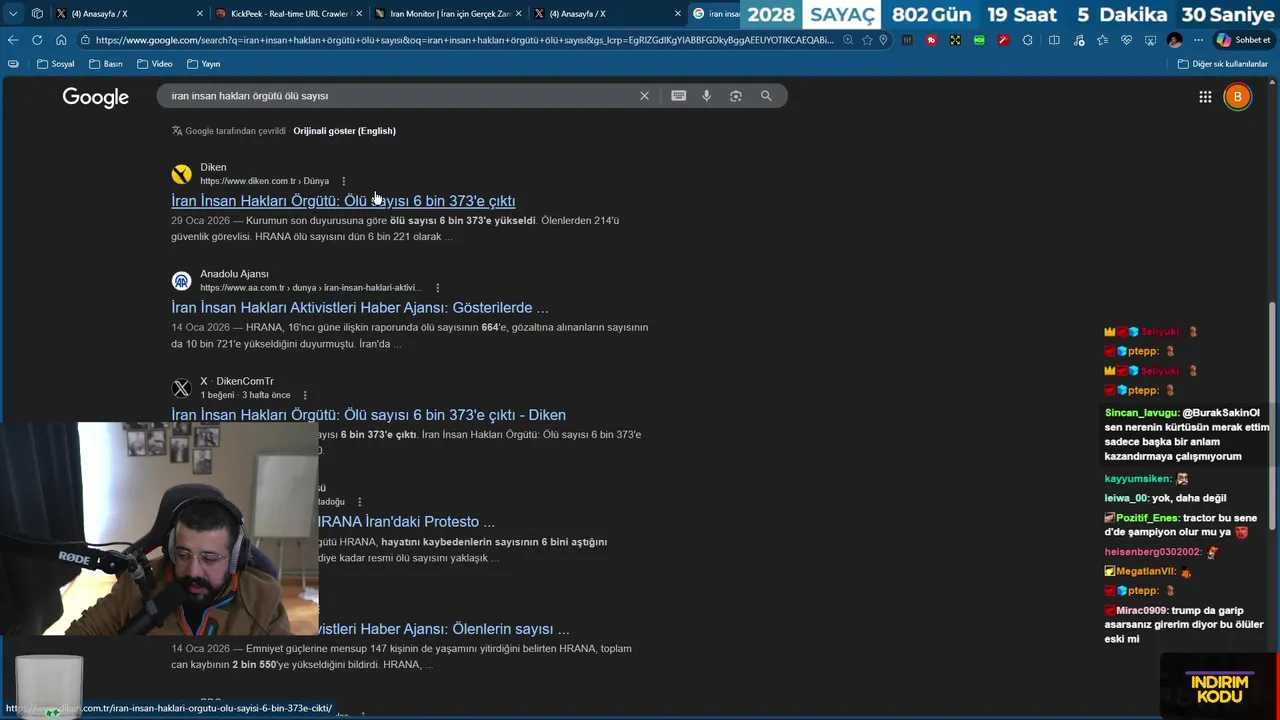The height and width of the screenshot is (720, 1280).
Task: Open the Google apps grid
Action: coord(1205,97)
